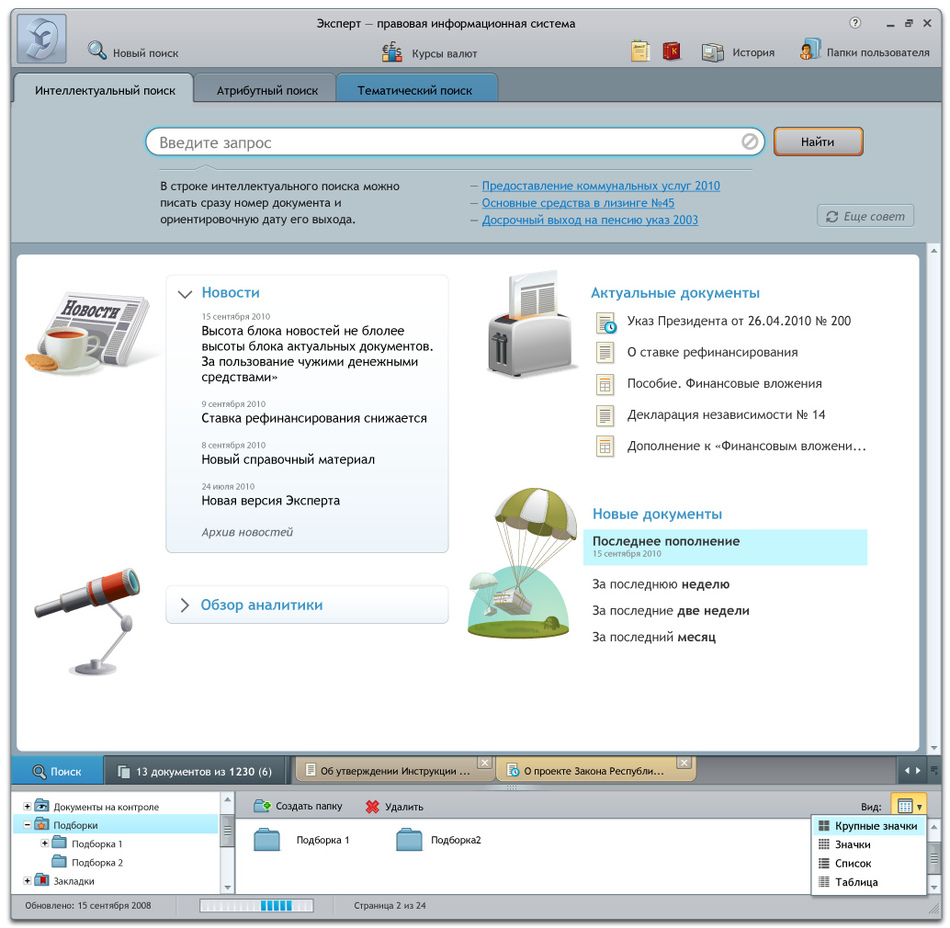This screenshot has width=950, height=928.
Task: Collapse the Новости news section chevron
Action: click(x=184, y=294)
